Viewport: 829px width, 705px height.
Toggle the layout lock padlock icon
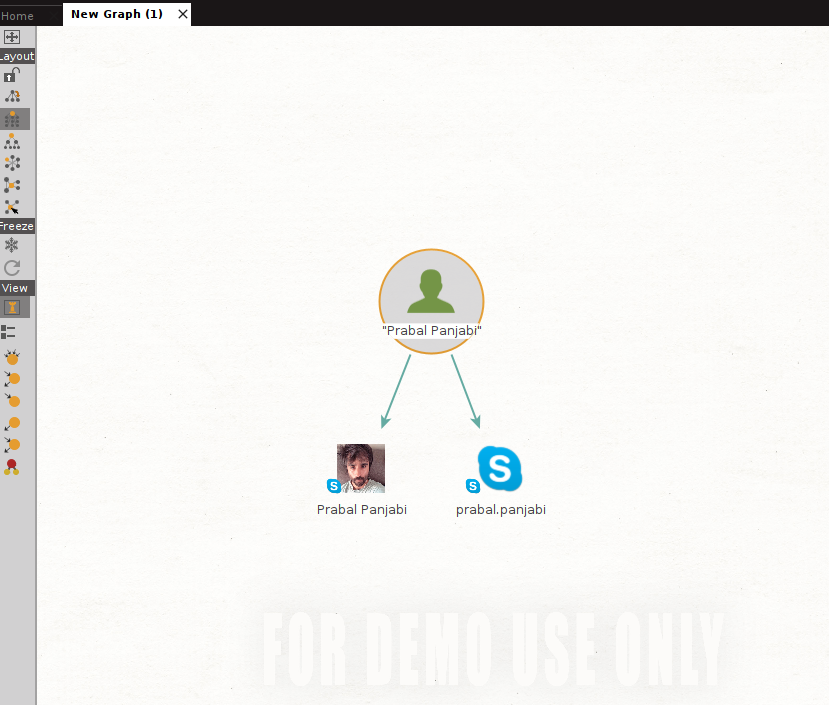click(x=12, y=75)
